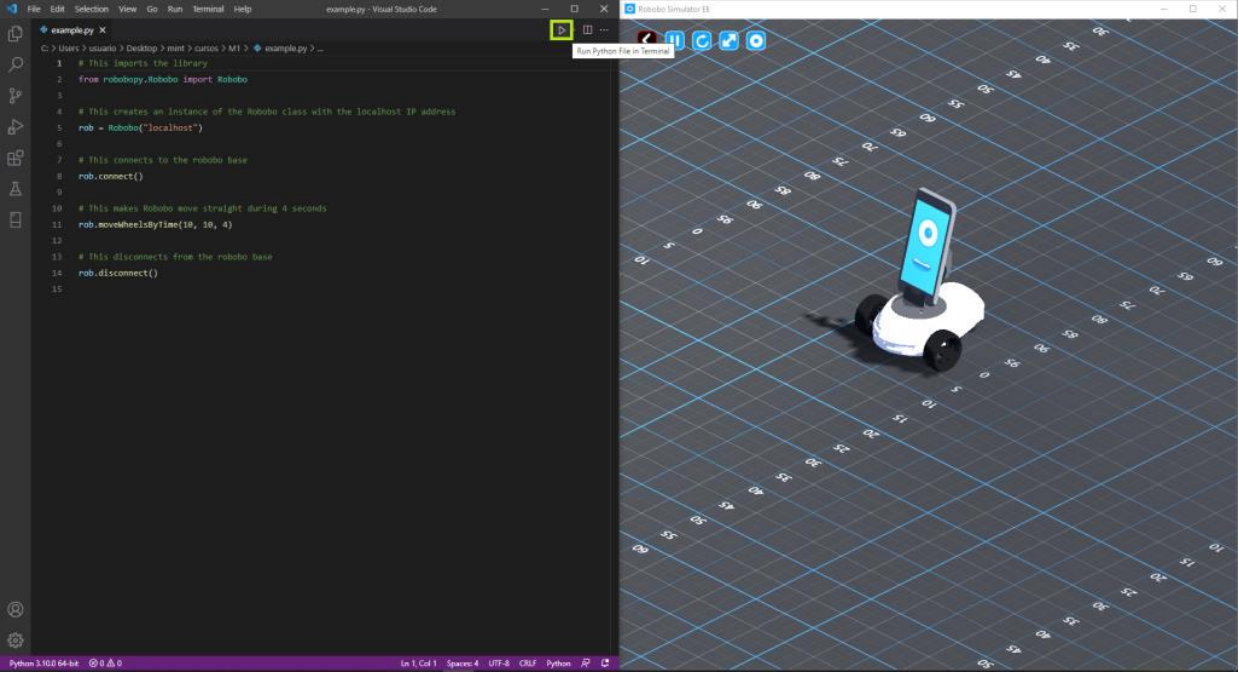Open the Source Control view
The height and width of the screenshot is (675, 1239).
tap(15, 96)
